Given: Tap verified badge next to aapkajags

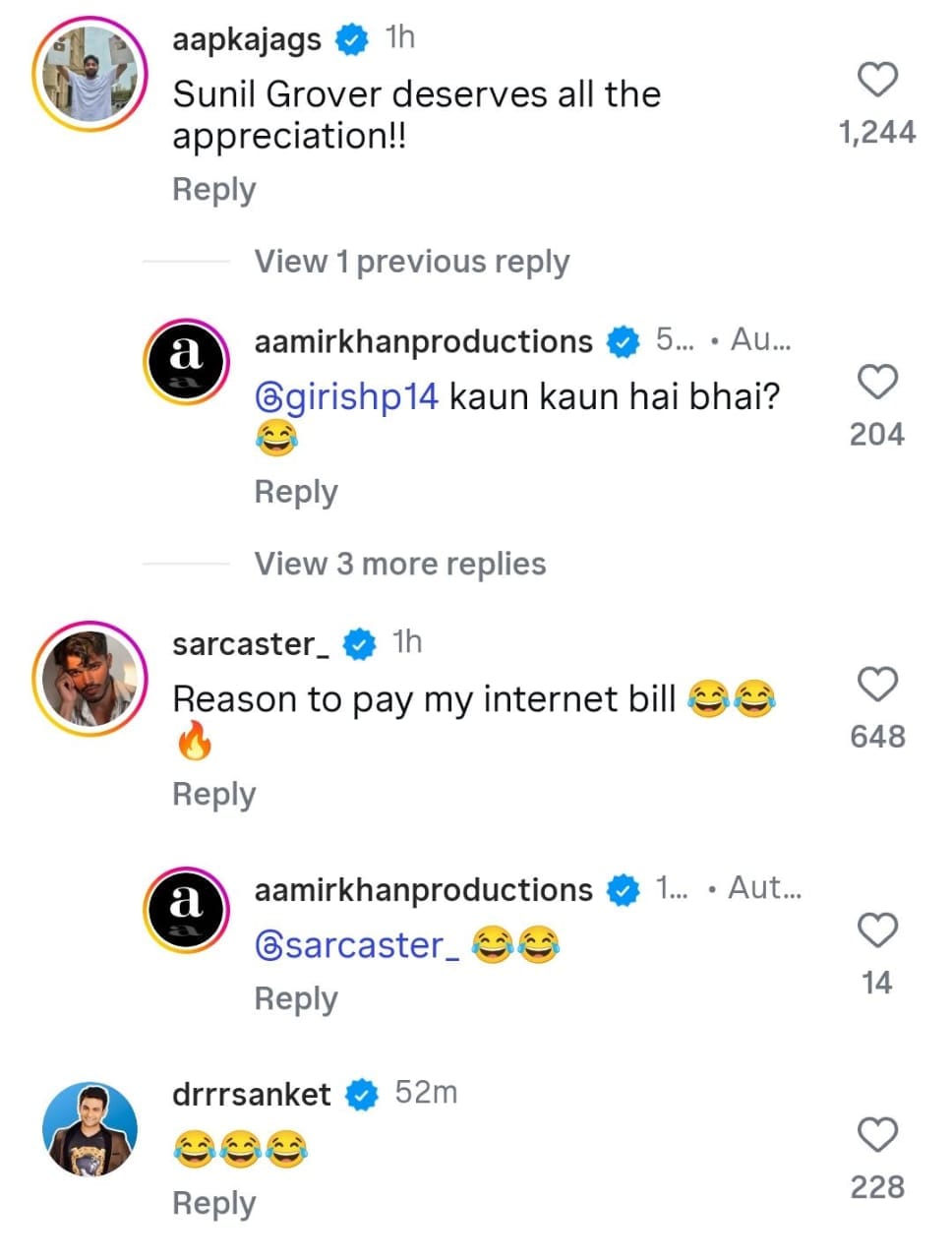Looking at the screenshot, I should pos(352,40).
